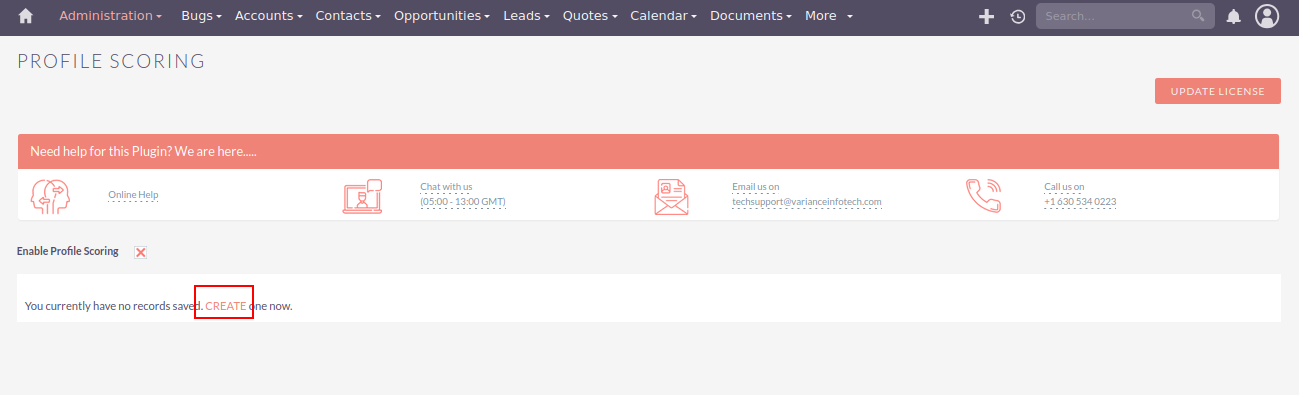
Task: Open the recently viewed history icon
Action: click(x=1018, y=16)
